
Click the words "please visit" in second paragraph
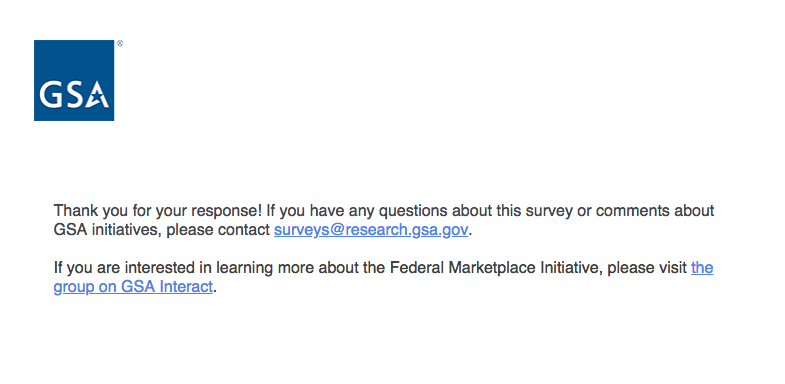pyautogui.click(x=647, y=268)
